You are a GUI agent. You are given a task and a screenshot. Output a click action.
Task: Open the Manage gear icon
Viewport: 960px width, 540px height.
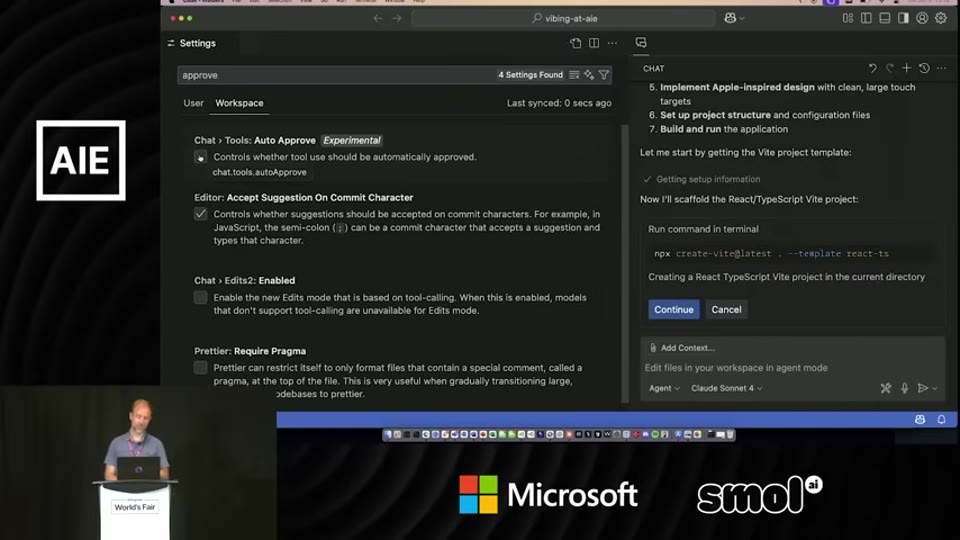tap(941, 18)
